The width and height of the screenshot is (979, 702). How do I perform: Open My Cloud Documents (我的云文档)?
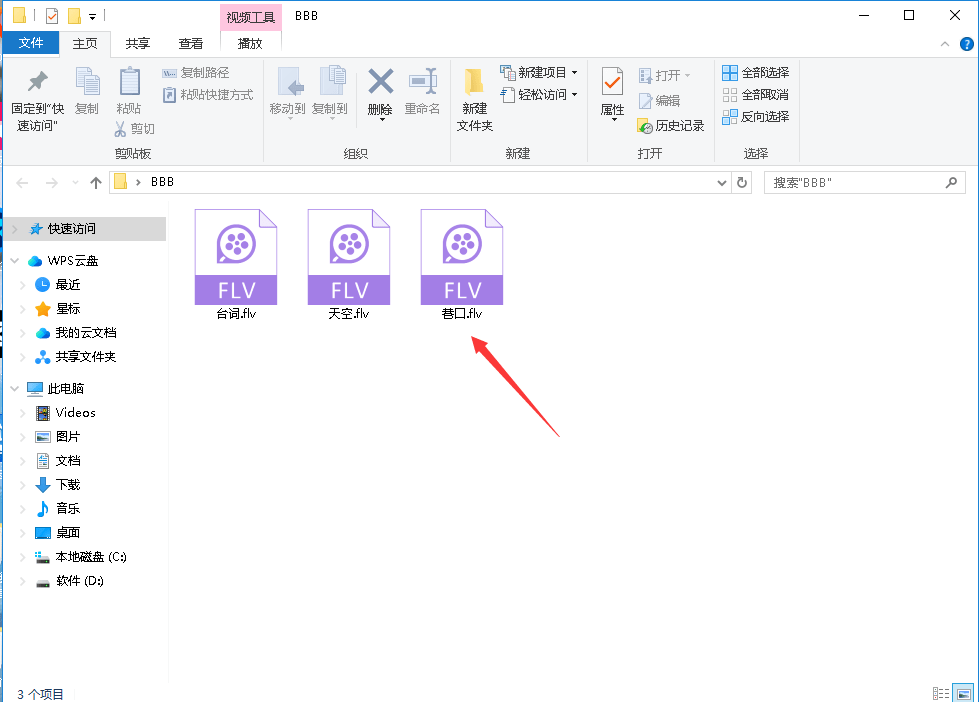pos(76,333)
